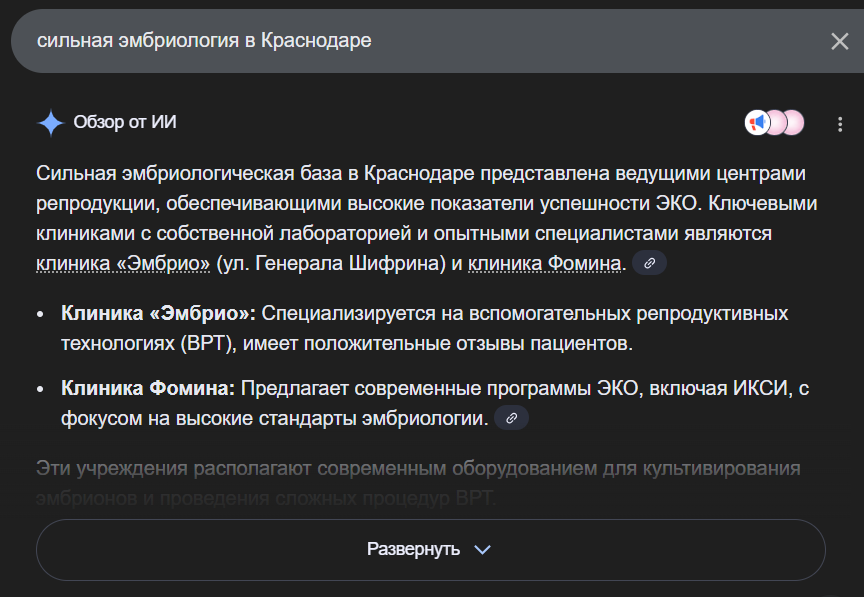Click the middle pink source circle
The width and height of the screenshot is (864, 597).
point(776,123)
